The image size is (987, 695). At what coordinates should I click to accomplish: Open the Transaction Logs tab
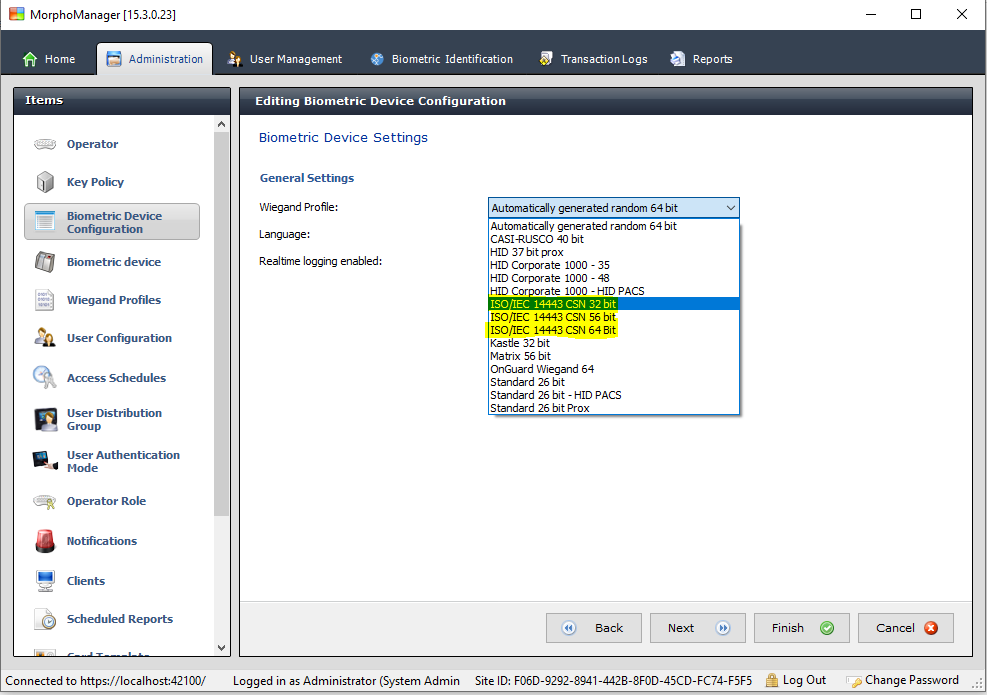click(592, 58)
